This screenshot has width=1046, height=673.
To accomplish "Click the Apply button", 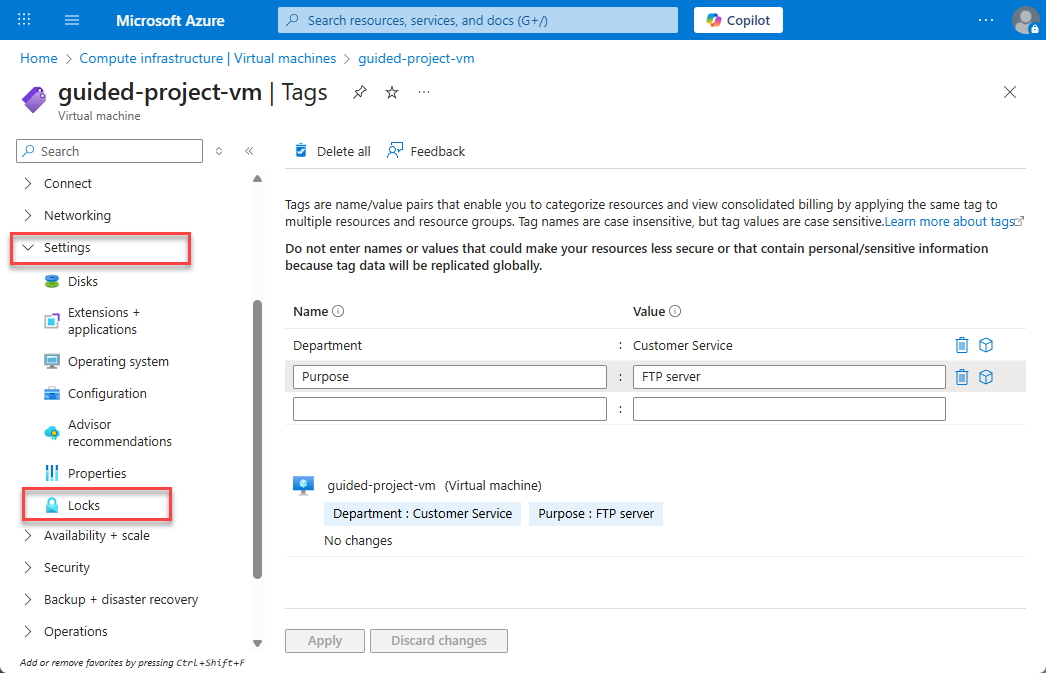I will pos(325,640).
